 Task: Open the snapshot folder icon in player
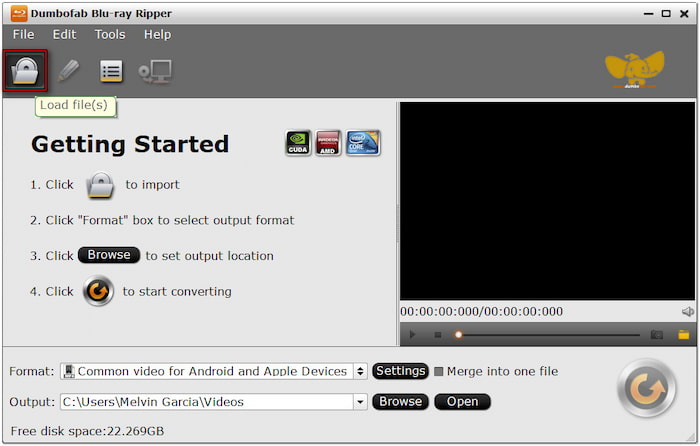(x=683, y=334)
